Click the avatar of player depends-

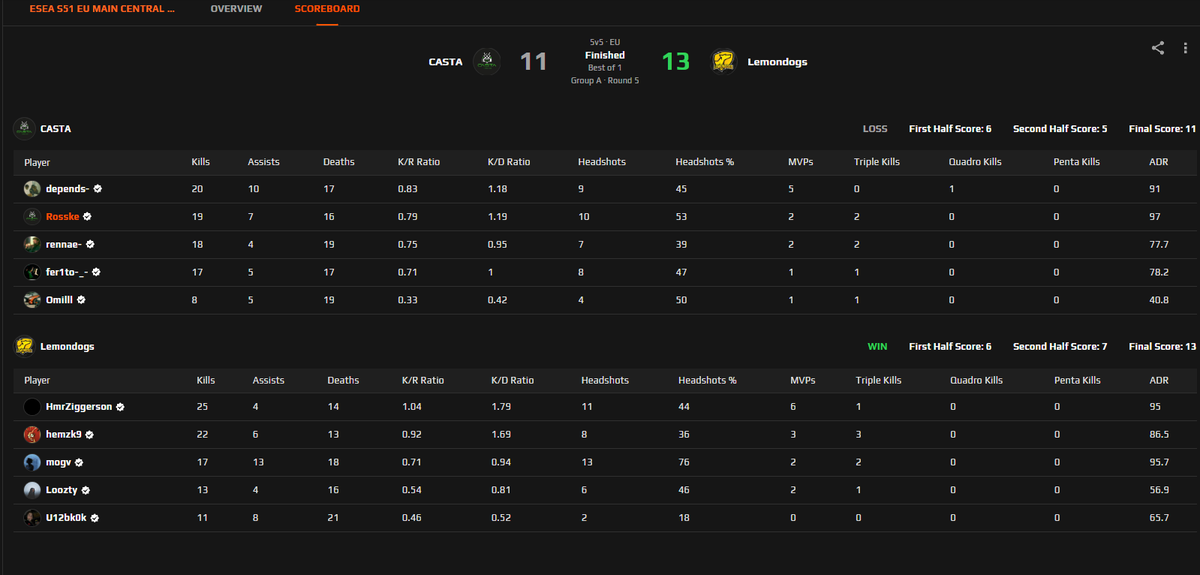point(33,188)
